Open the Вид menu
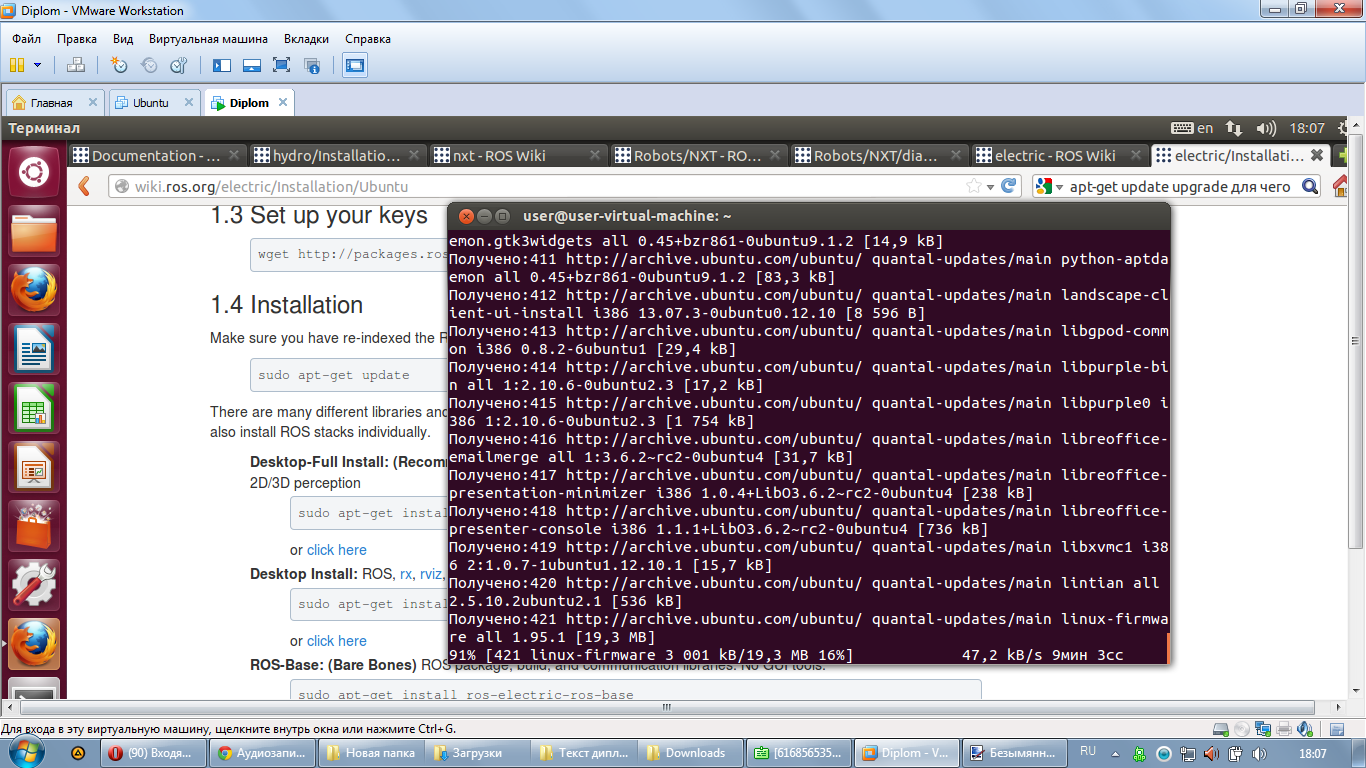Screen dimensions: 1366x768 click(x=123, y=39)
